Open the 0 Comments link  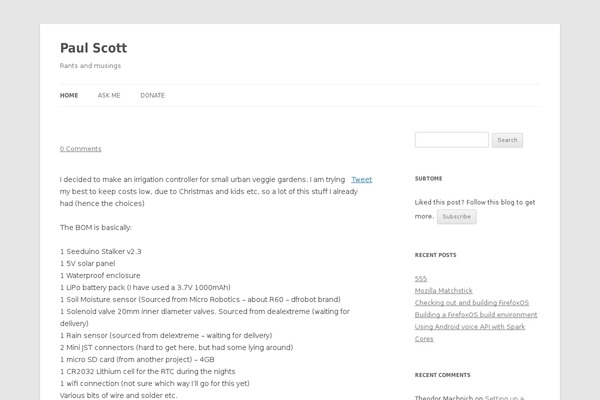[x=80, y=149]
